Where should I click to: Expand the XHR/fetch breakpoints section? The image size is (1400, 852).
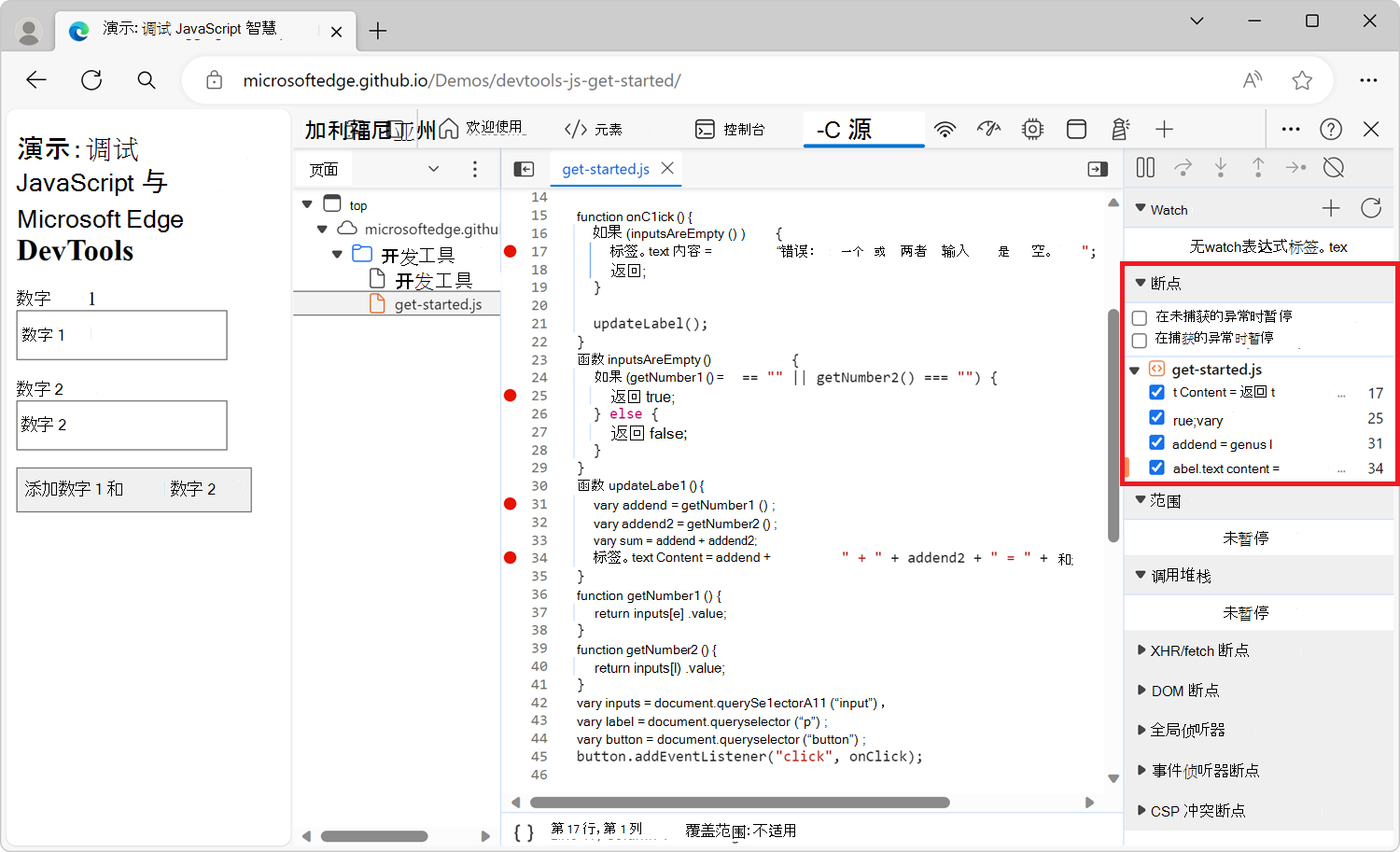pyautogui.click(x=1141, y=650)
